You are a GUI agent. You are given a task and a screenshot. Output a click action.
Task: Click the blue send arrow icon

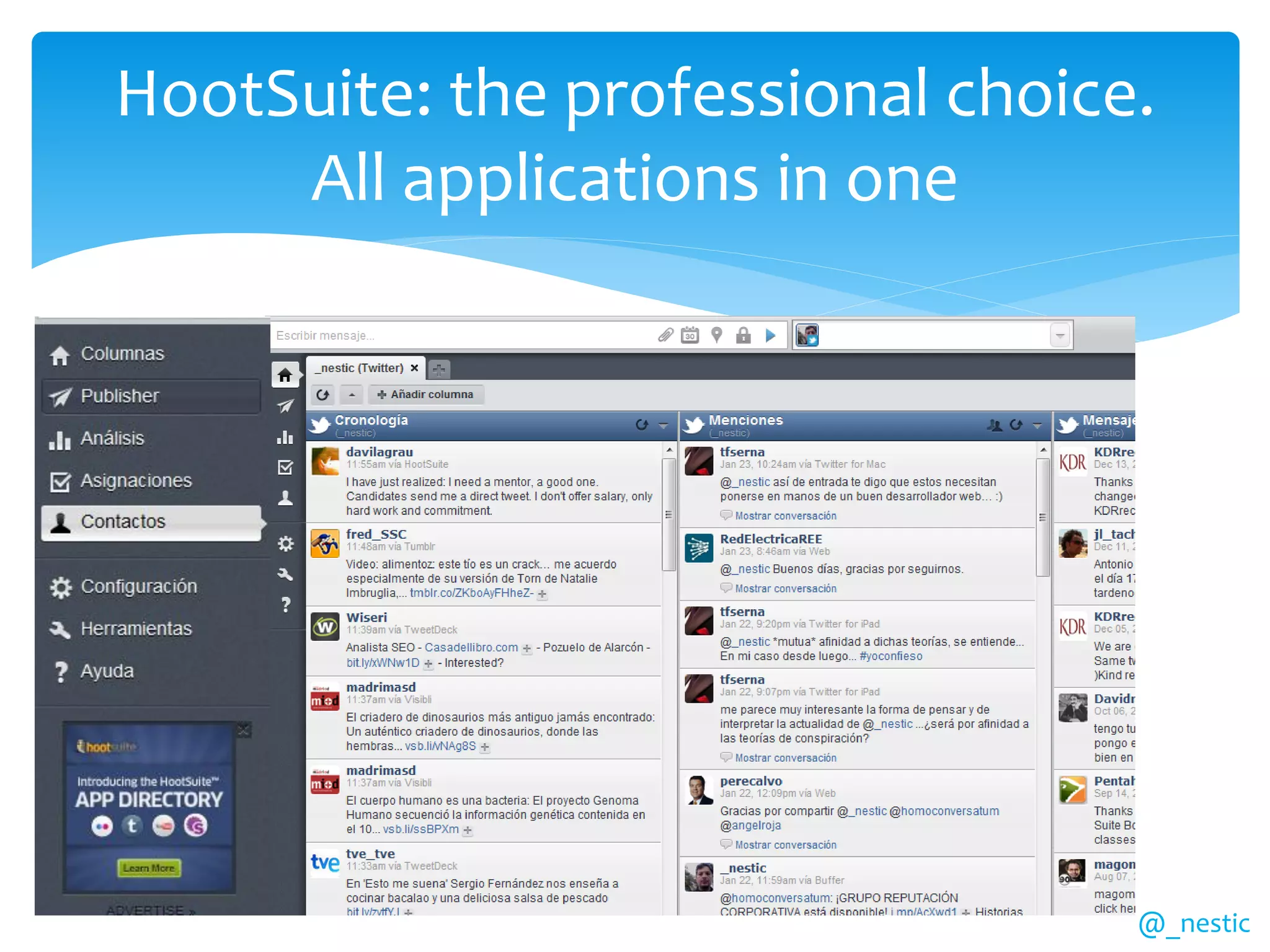tap(771, 335)
